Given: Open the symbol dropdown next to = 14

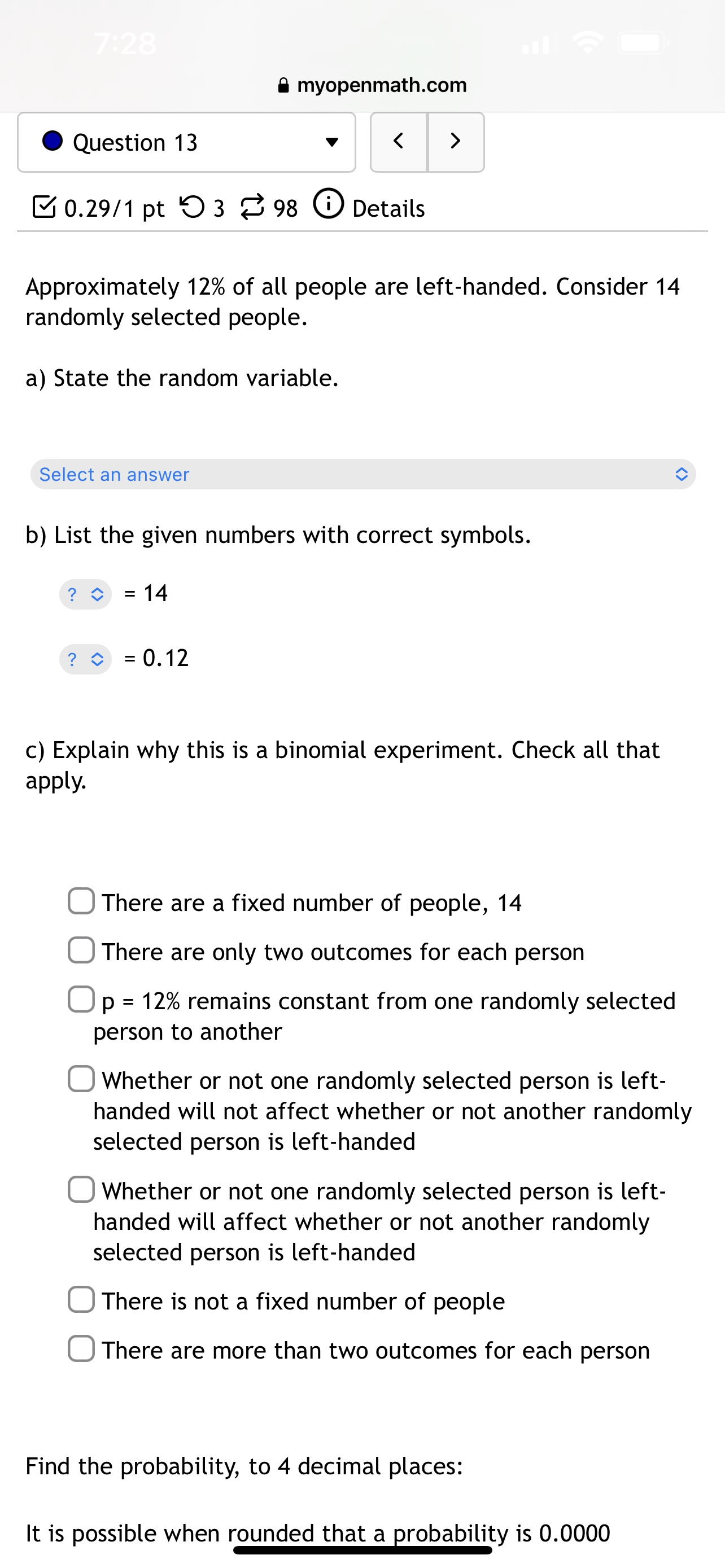Looking at the screenshot, I should point(85,593).
